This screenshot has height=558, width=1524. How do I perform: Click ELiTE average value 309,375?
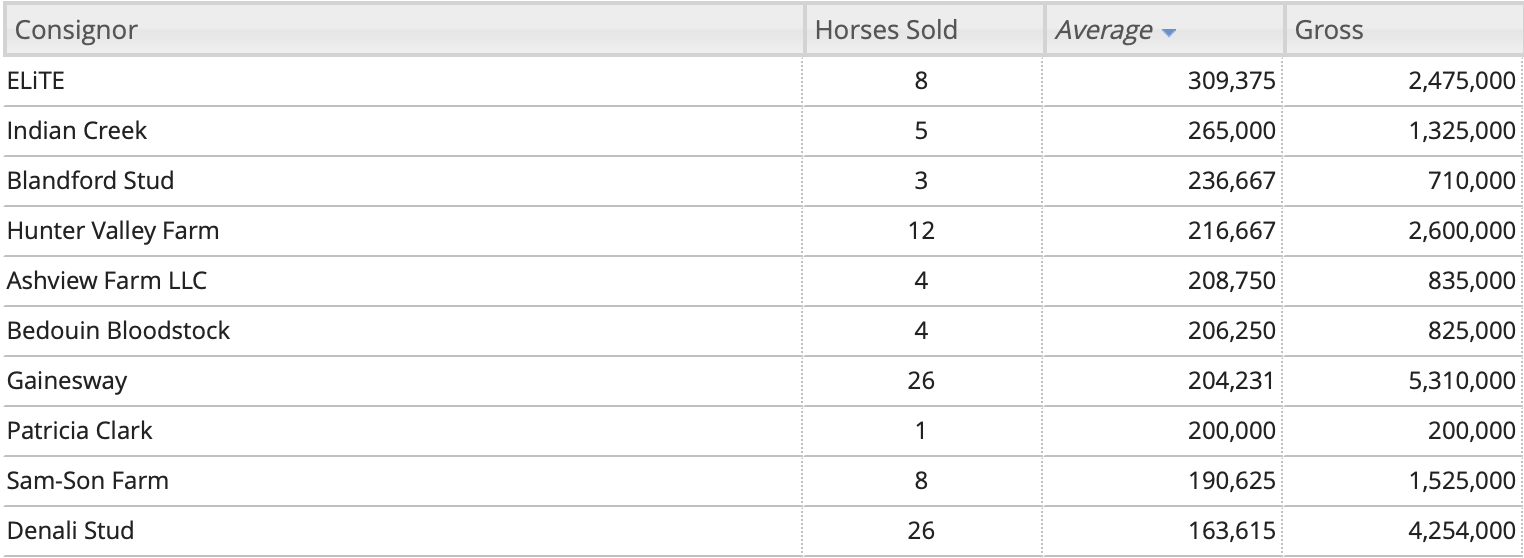1232,81
